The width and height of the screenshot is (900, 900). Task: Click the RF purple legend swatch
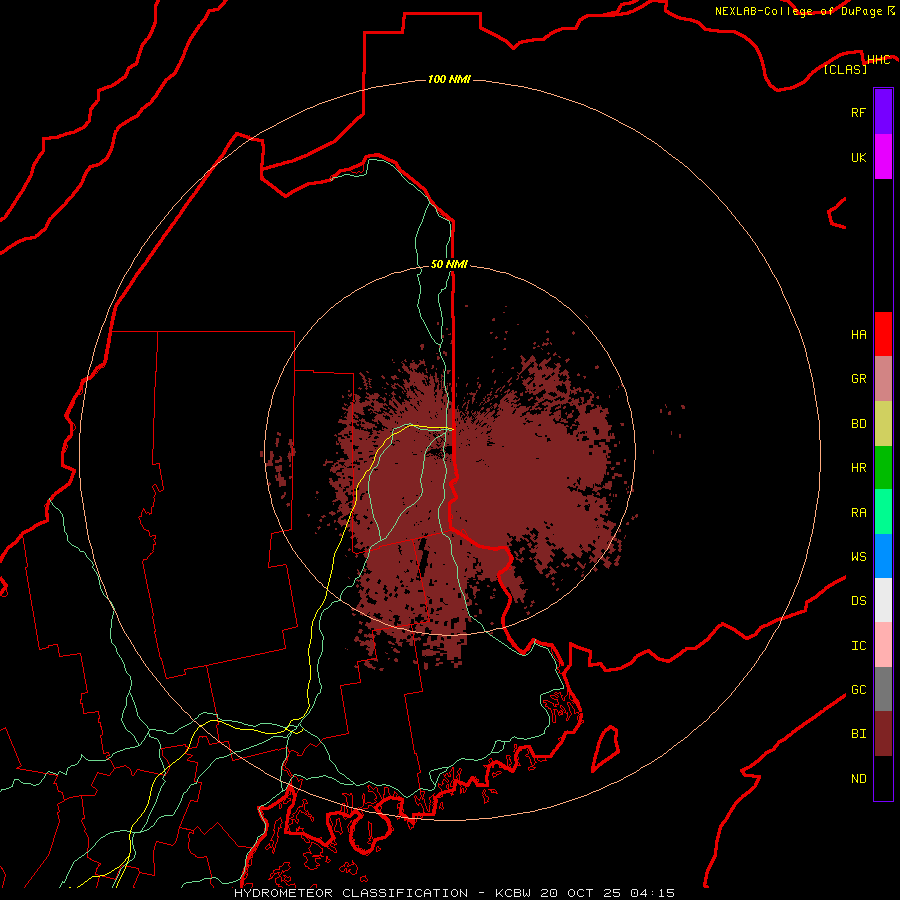[883, 112]
